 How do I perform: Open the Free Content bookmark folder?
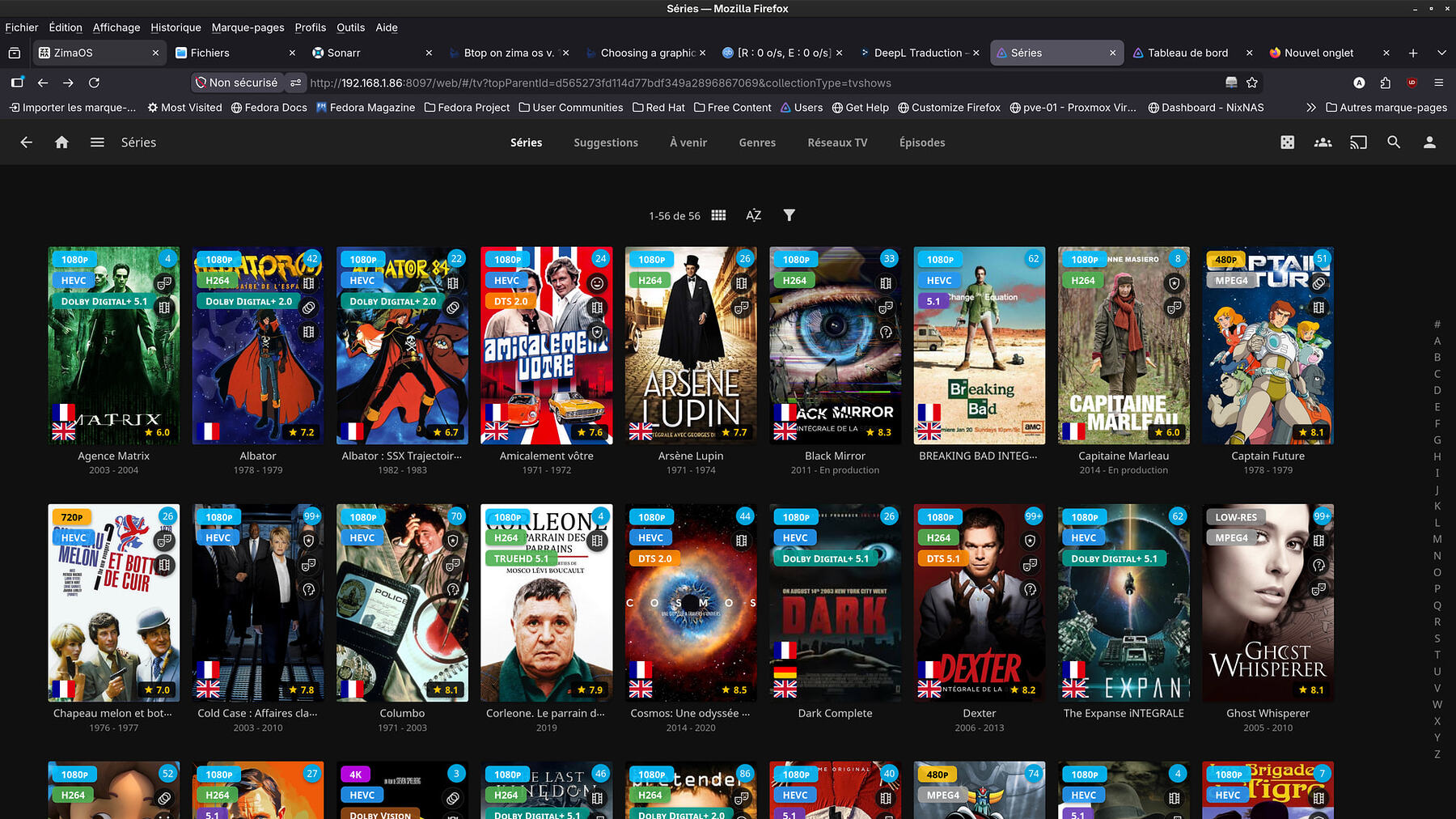[x=732, y=108]
